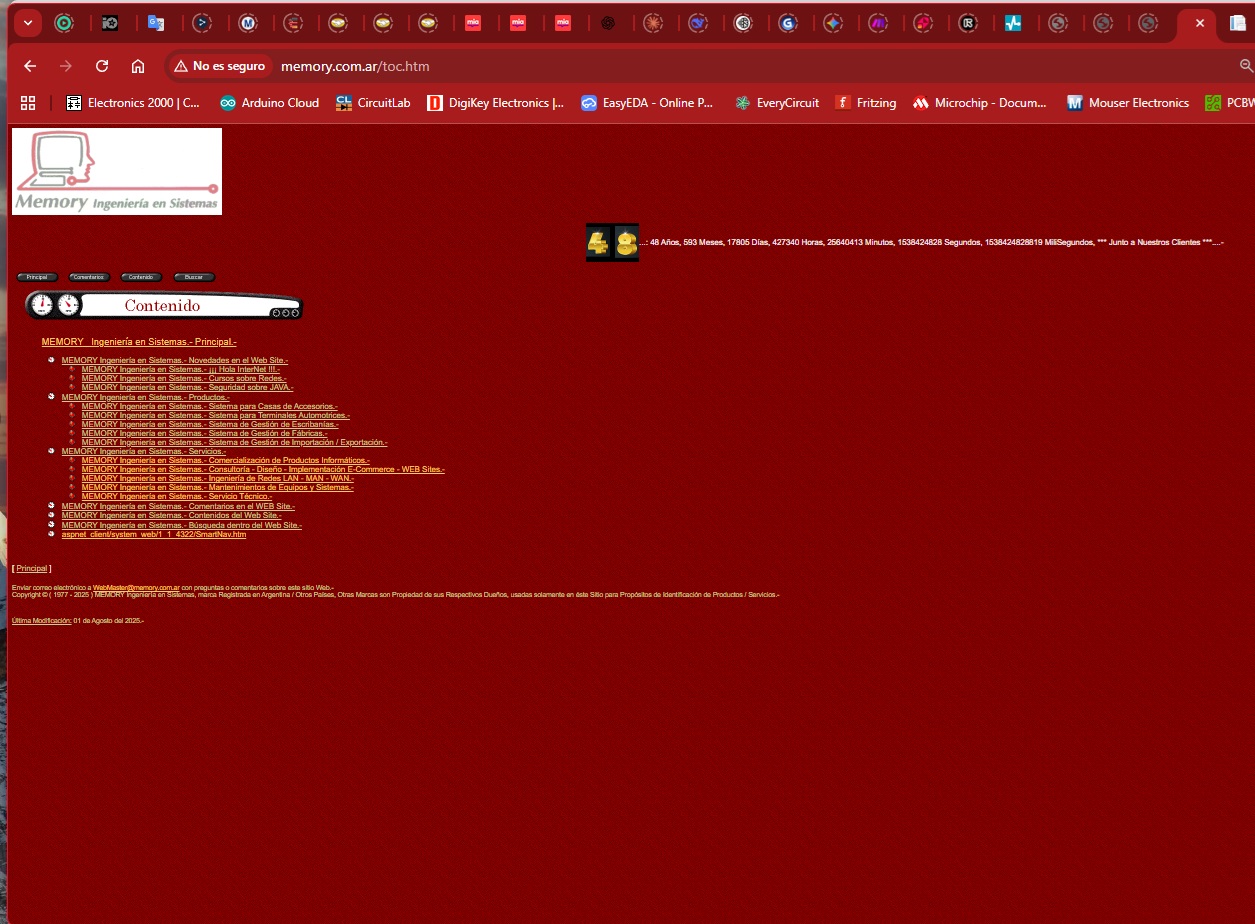This screenshot has height=924, width=1255.
Task: Open the EasyEDA bookmark
Action: 647,102
